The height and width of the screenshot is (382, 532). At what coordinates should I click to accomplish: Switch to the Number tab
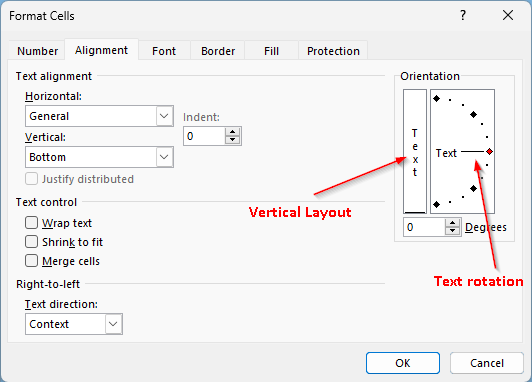pos(37,51)
